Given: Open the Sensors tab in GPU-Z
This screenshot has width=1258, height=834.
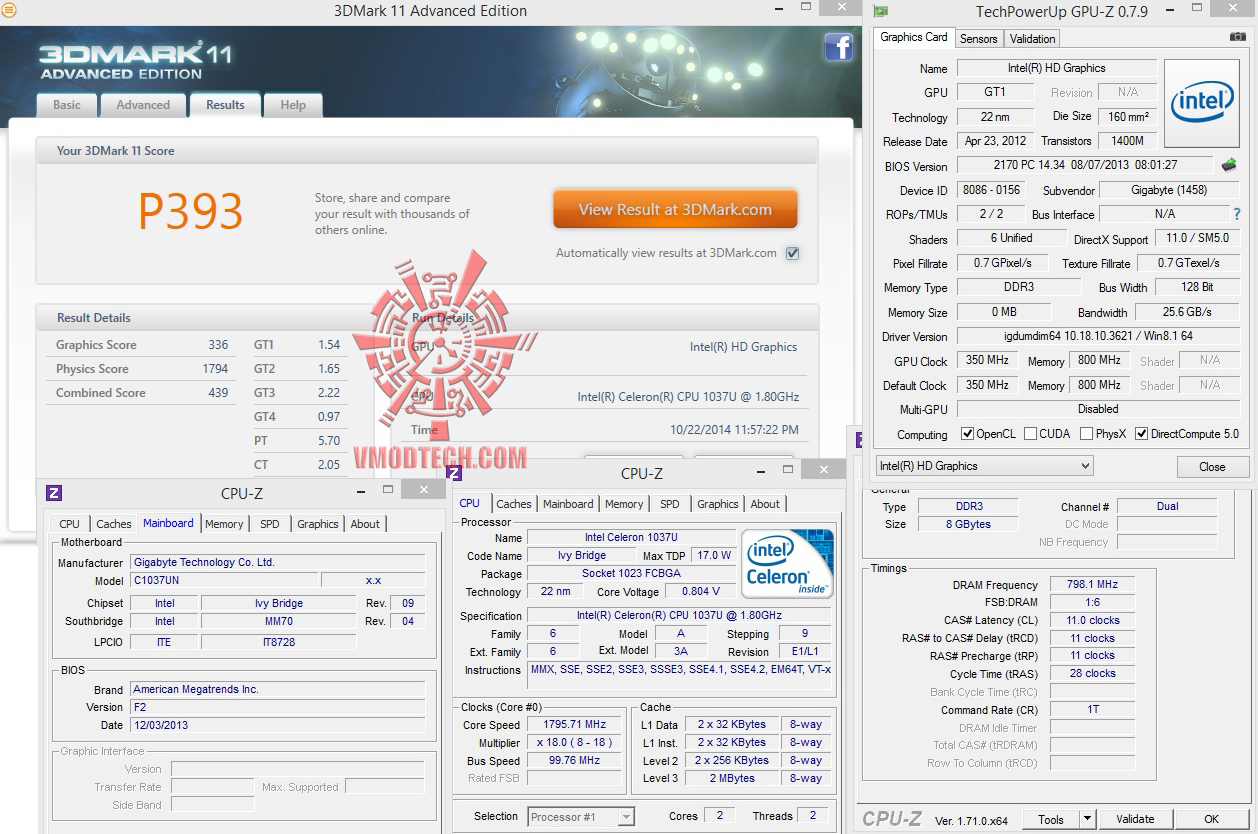Looking at the screenshot, I should 978,39.
